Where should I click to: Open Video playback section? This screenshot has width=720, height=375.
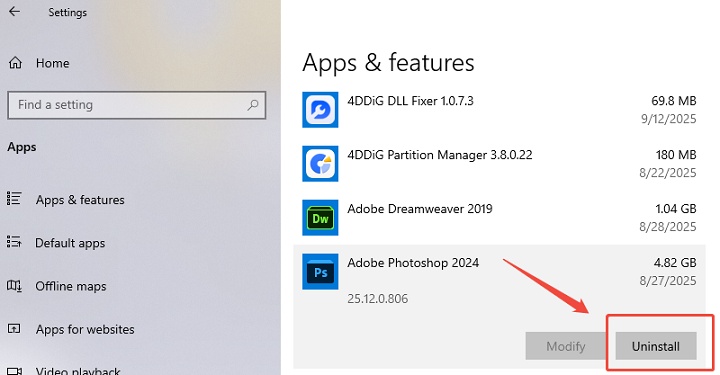78,371
